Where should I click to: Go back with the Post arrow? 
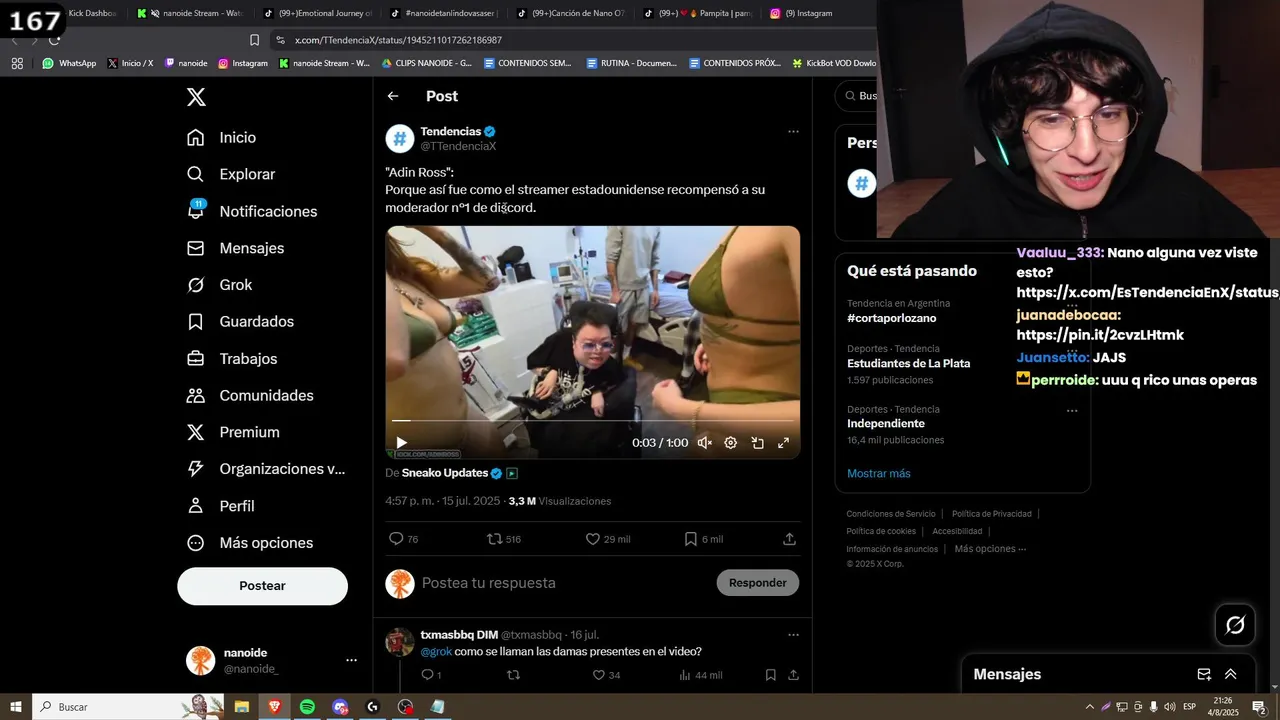coord(393,96)
